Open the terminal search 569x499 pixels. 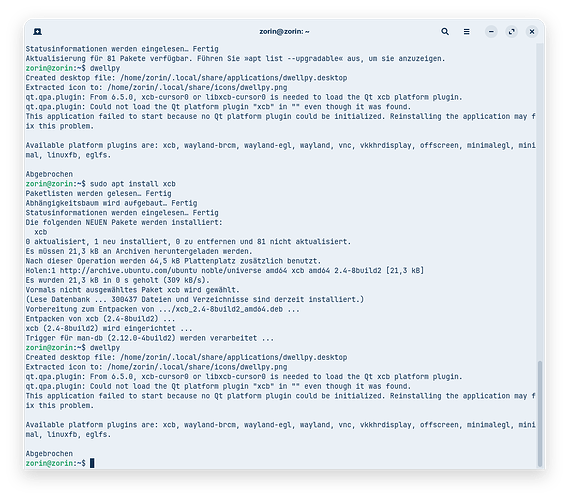[x=445, y=32]
